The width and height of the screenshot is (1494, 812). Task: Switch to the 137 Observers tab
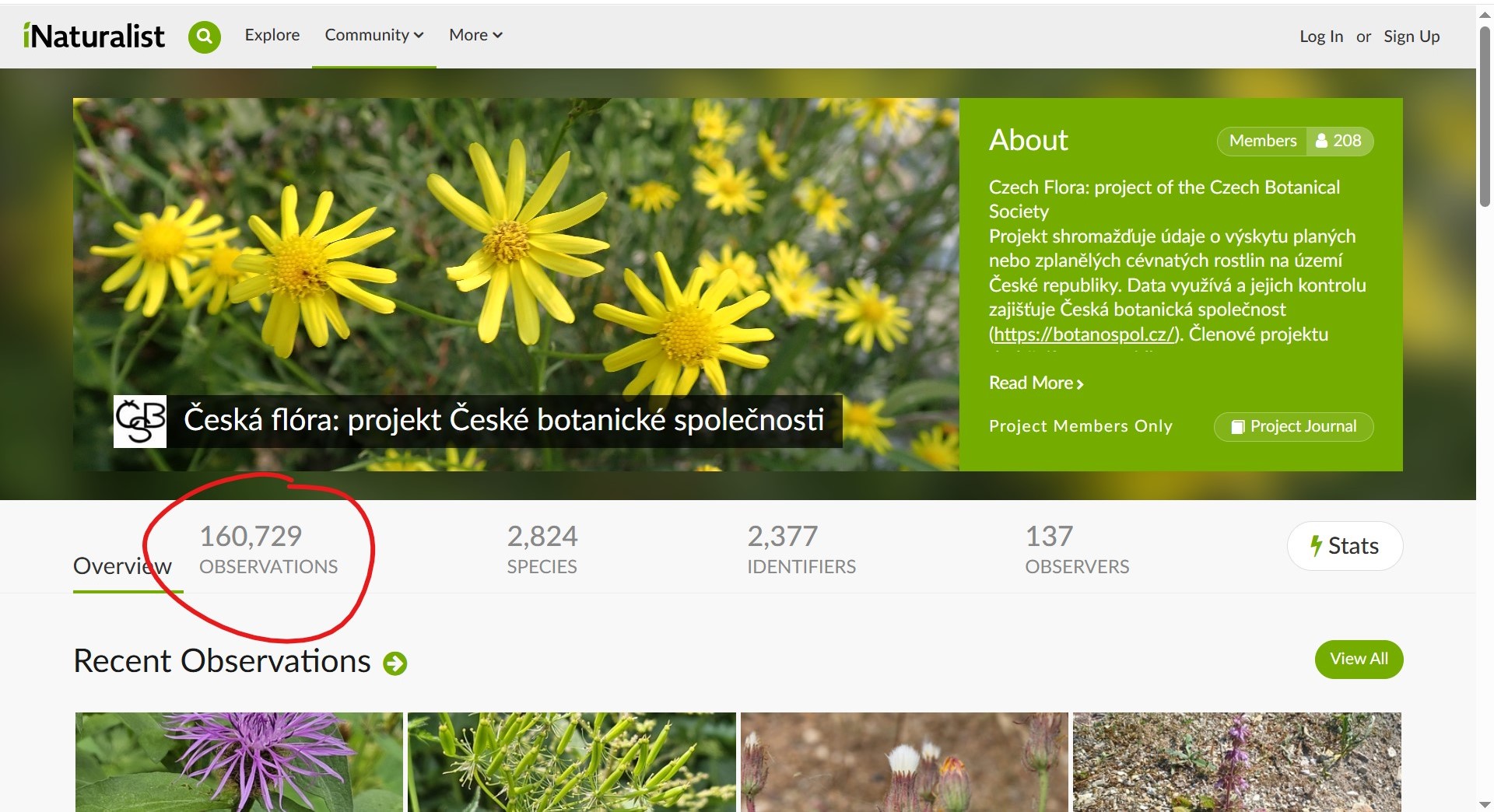1077,549
